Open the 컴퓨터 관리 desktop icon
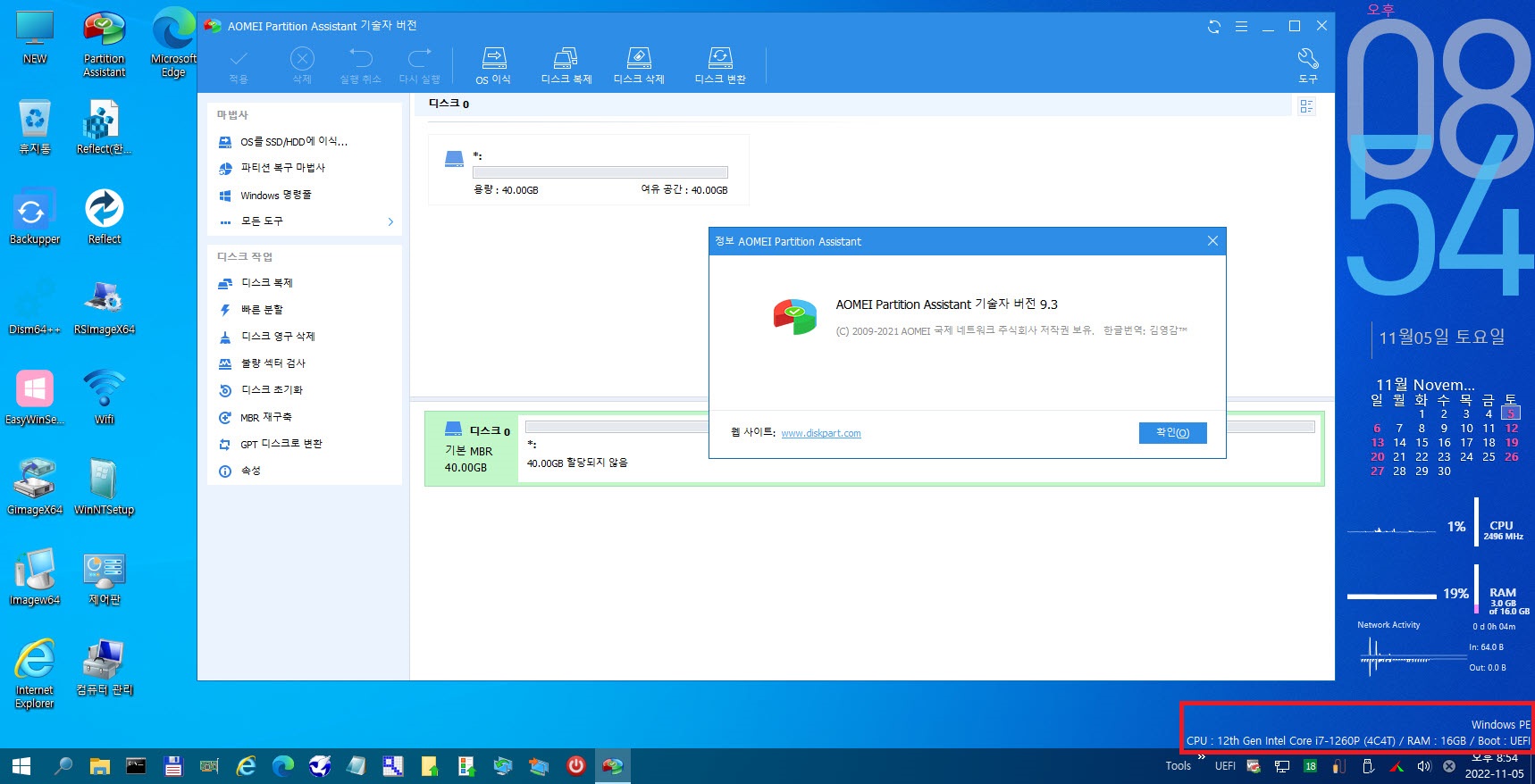 (x=104, y=667)
